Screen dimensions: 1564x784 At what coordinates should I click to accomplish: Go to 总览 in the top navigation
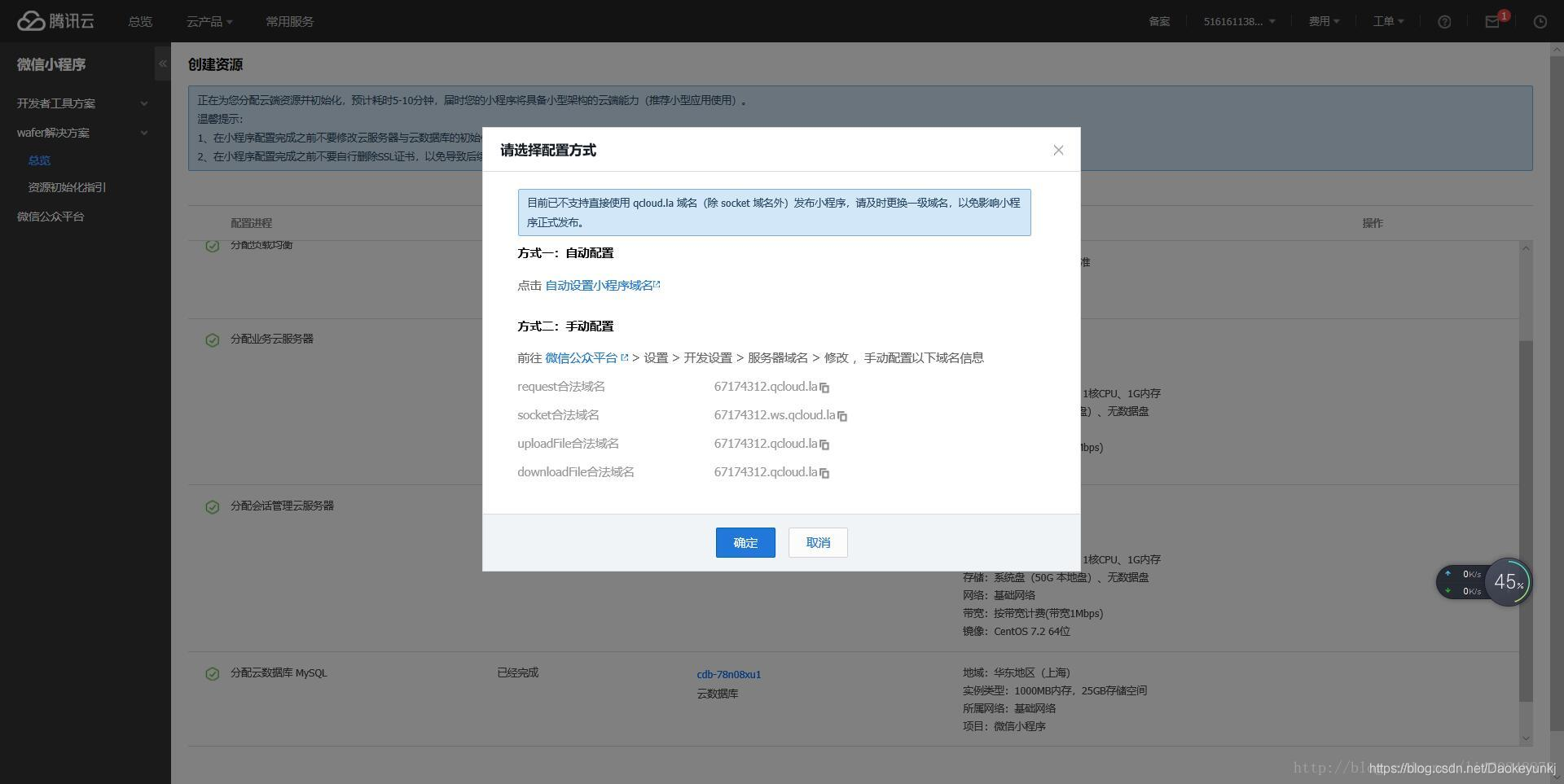[140, 22]
